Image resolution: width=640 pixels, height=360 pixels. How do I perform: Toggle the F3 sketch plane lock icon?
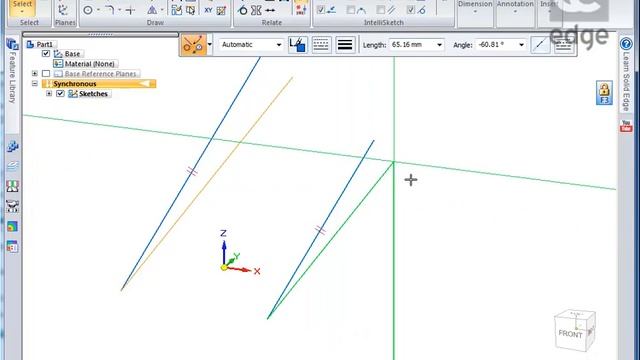pos(604,93)
